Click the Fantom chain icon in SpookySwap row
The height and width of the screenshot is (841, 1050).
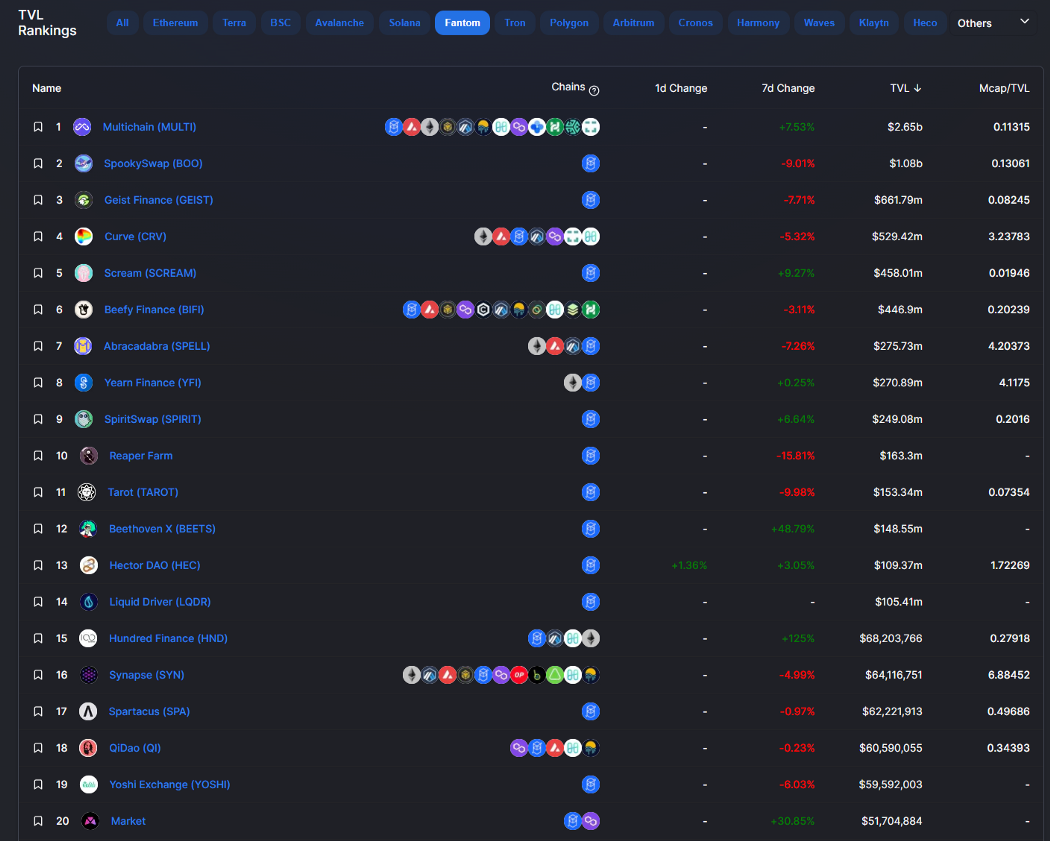591,164
